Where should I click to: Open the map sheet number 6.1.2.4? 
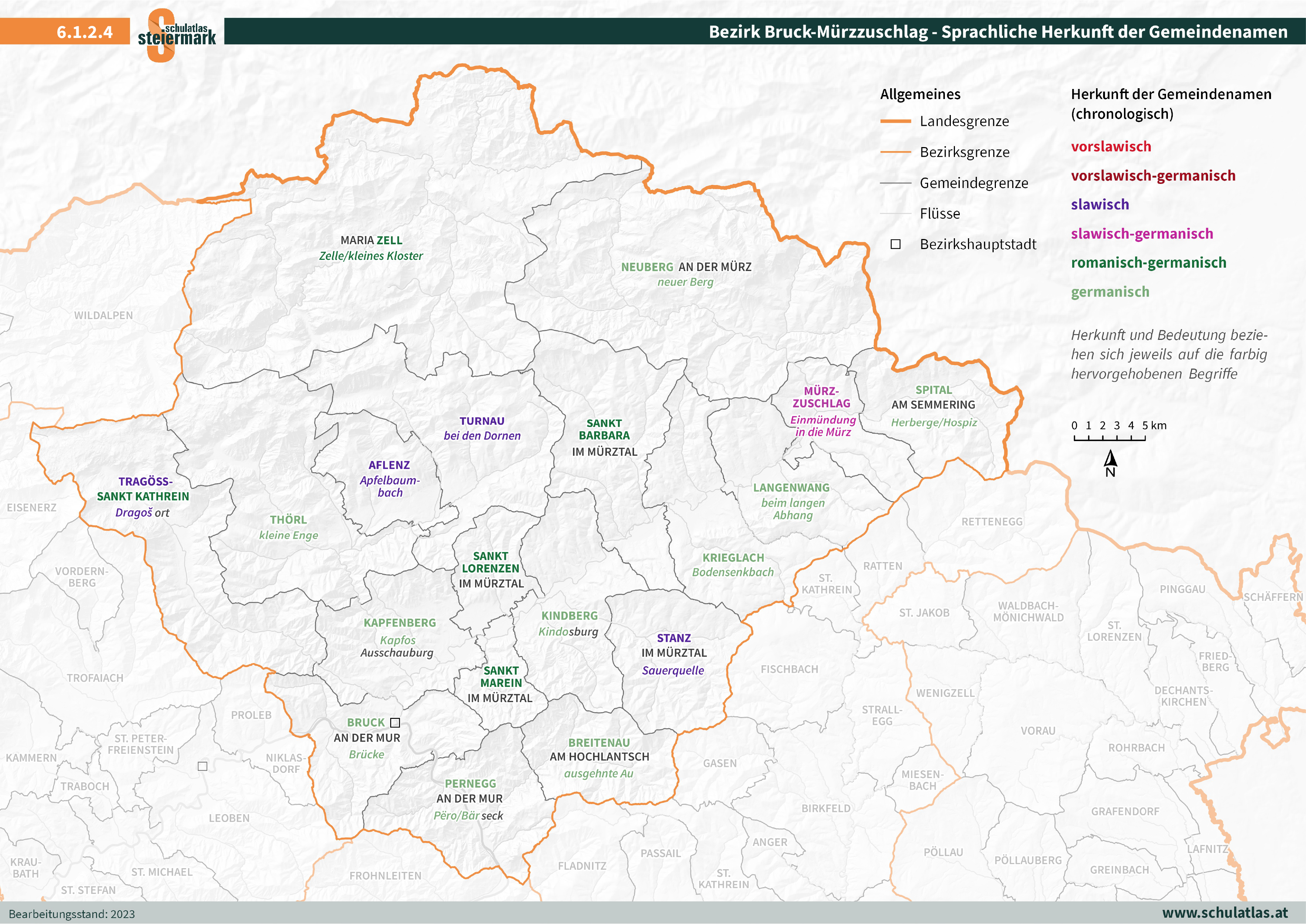click(84, 32)
